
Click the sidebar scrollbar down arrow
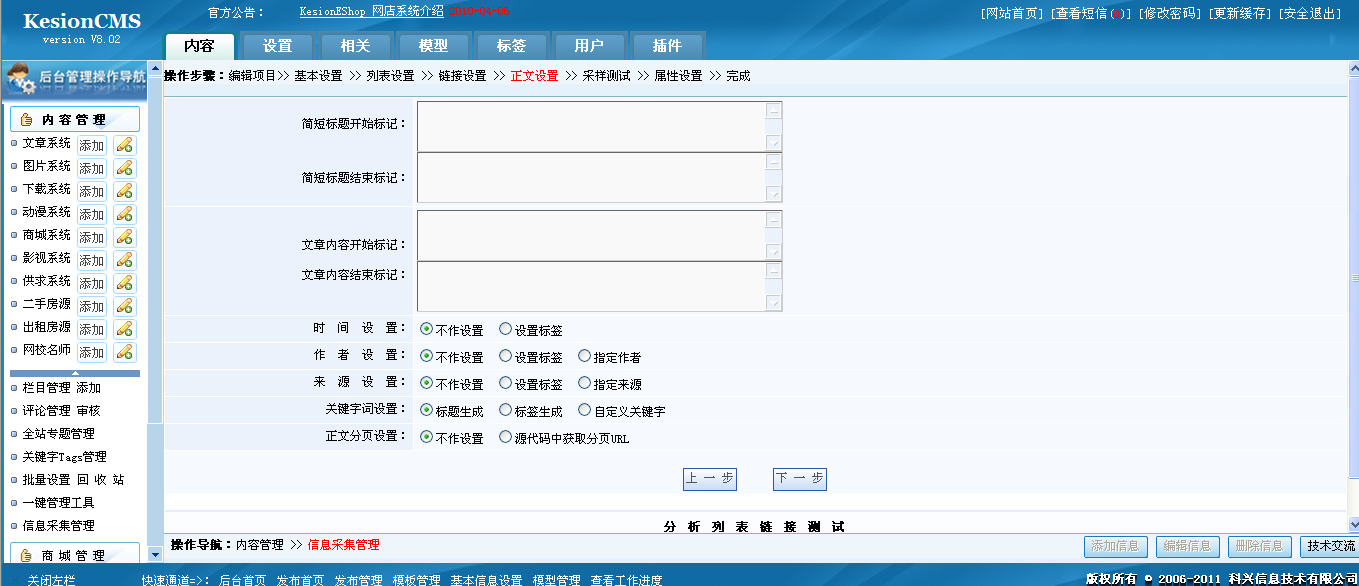[155, 554]
